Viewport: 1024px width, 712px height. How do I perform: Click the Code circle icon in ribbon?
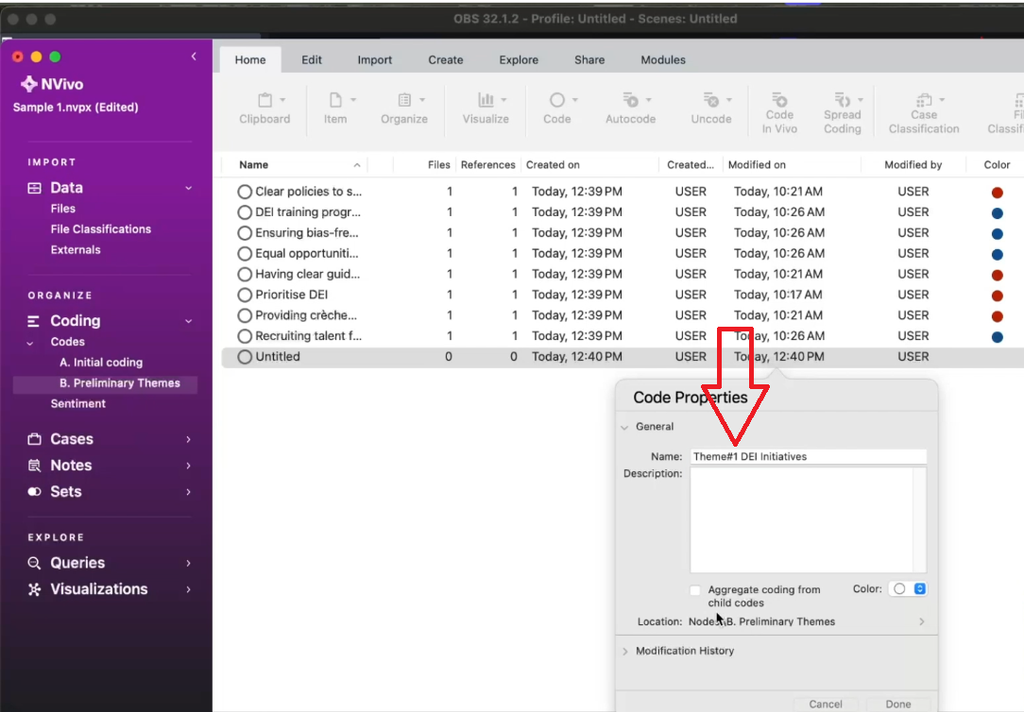tap(557, 100)
